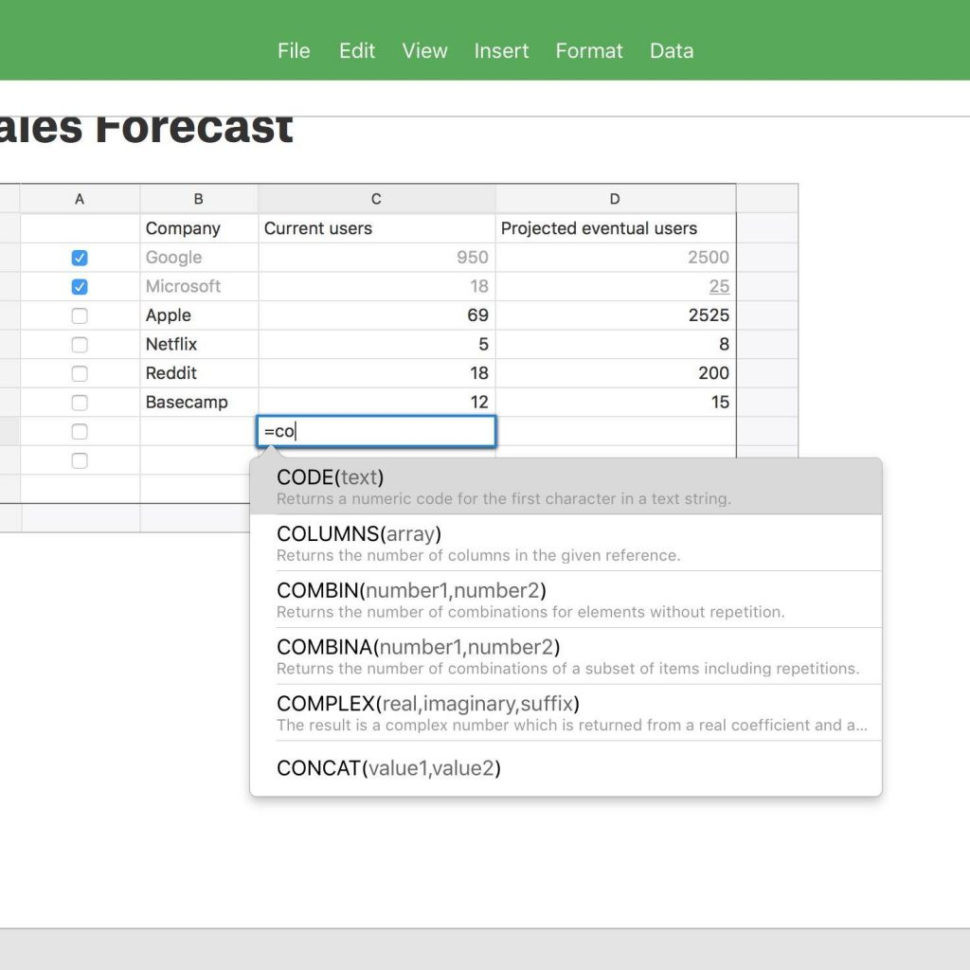Select column C header
The width and height of the screenshot is (970, 970).
click(x=375, y=198)
